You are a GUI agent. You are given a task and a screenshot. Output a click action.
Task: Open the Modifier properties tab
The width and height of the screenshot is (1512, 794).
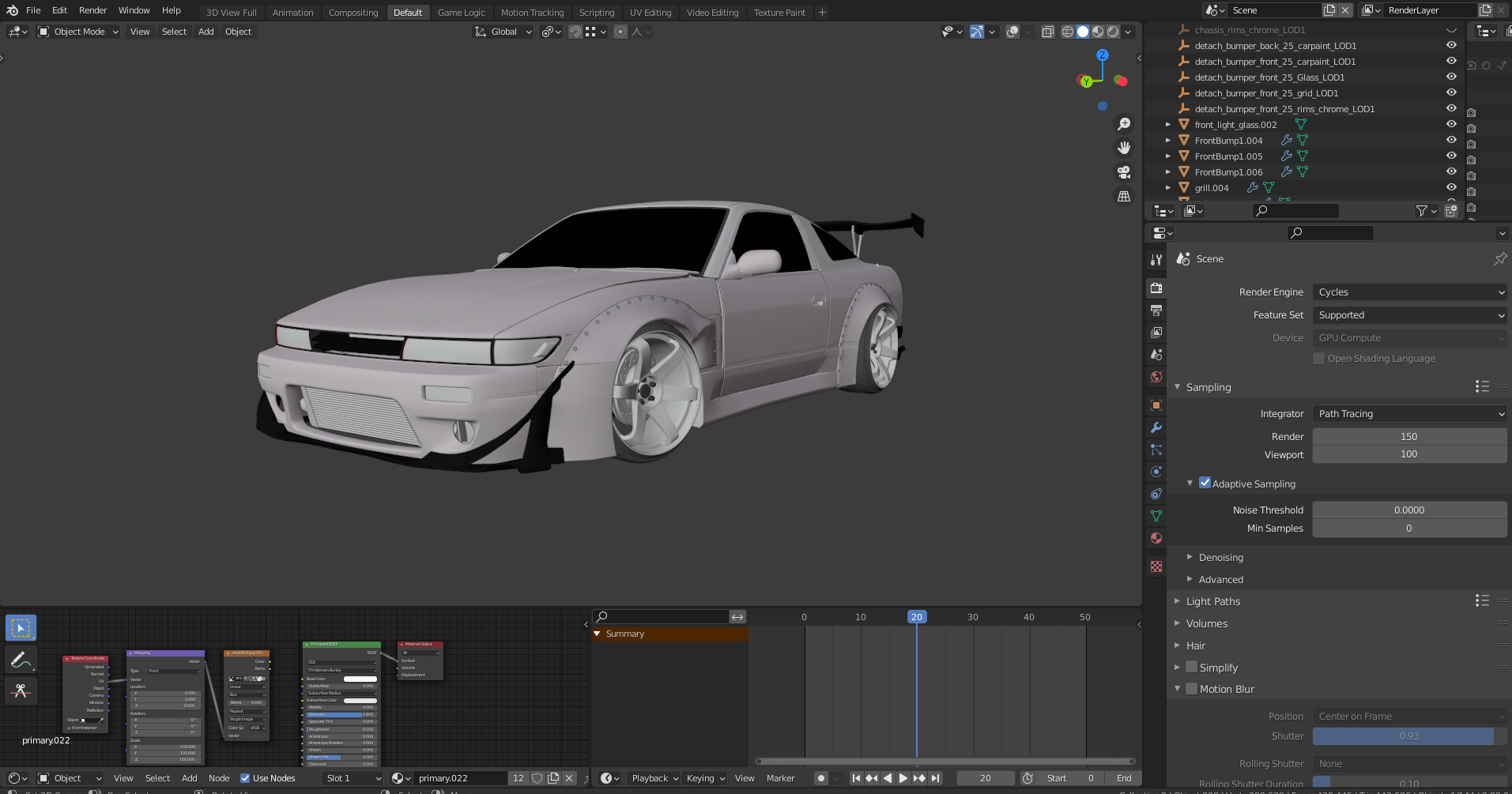click(1156, 427)
